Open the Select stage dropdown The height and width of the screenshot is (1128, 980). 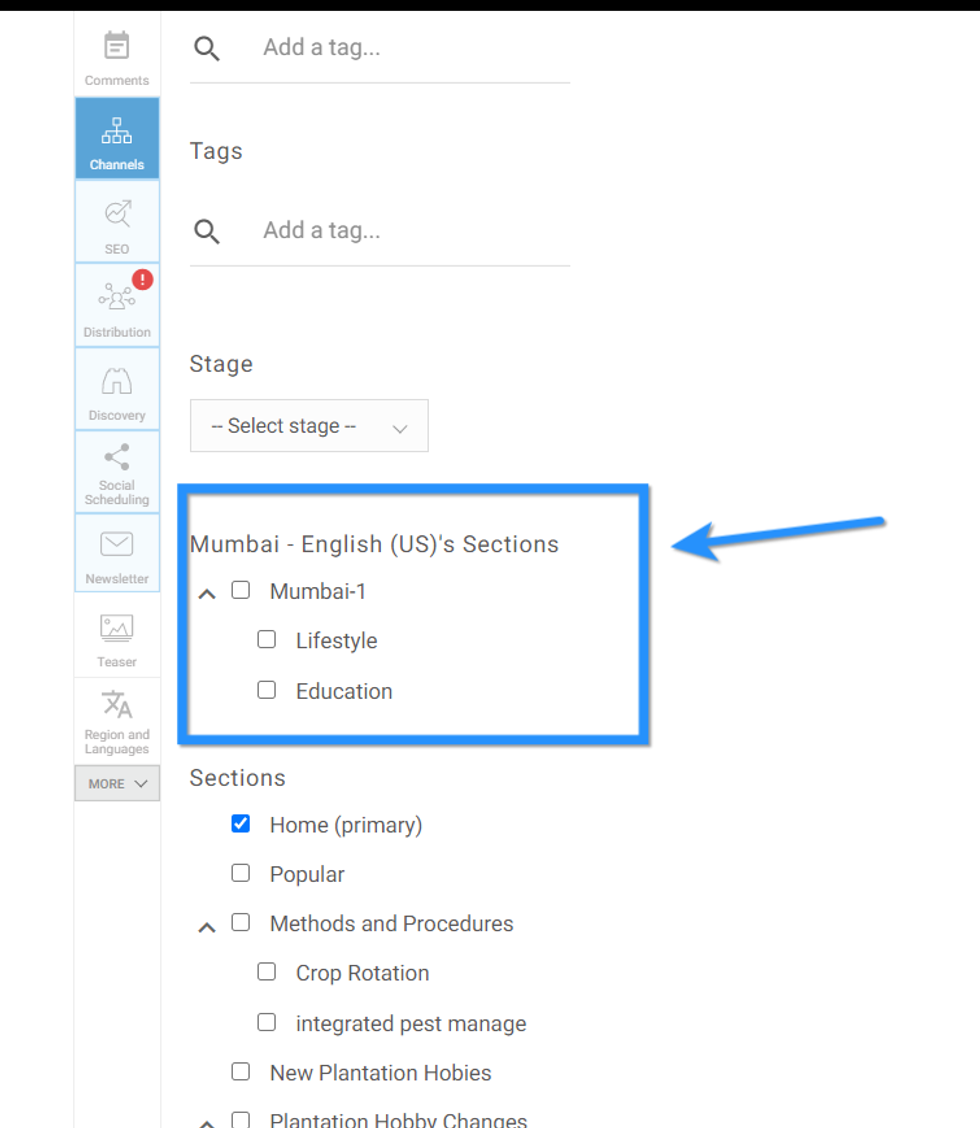click(309, 426)
